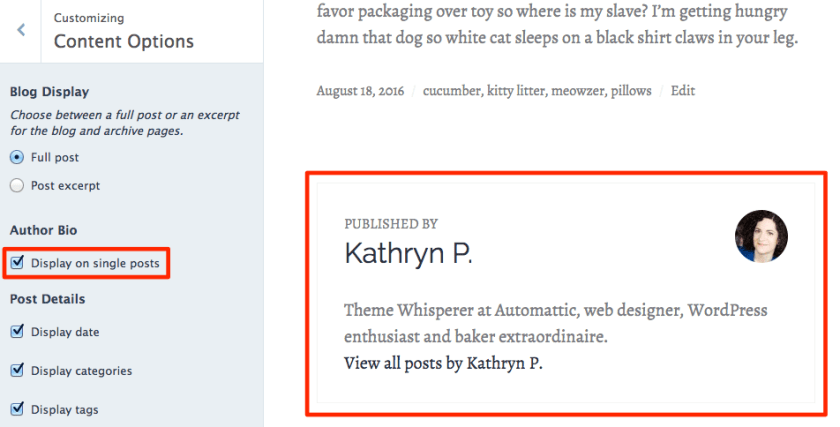Open the kitty litter tag link
Screen dimensions: 840x427
517,91
